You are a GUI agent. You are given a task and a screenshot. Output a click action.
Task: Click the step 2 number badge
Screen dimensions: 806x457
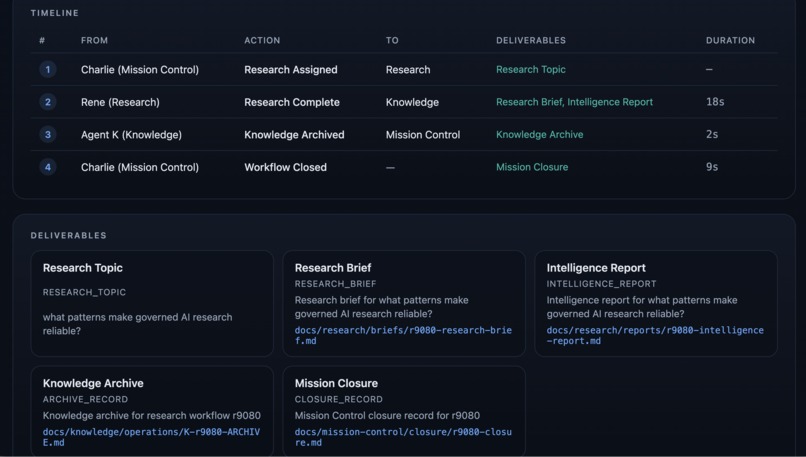48,102
